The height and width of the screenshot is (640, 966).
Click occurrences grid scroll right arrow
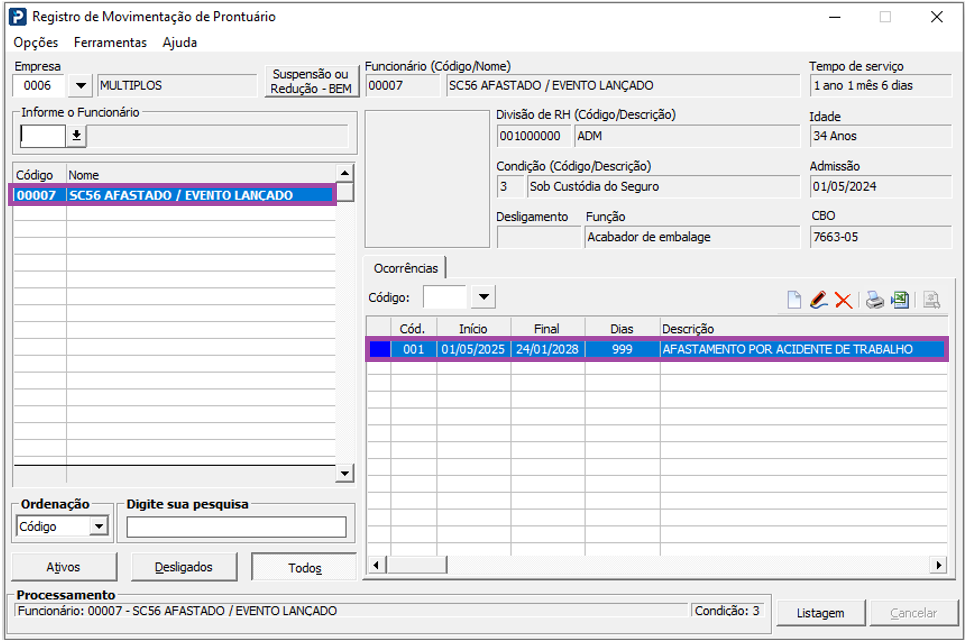tap(938, 564)
